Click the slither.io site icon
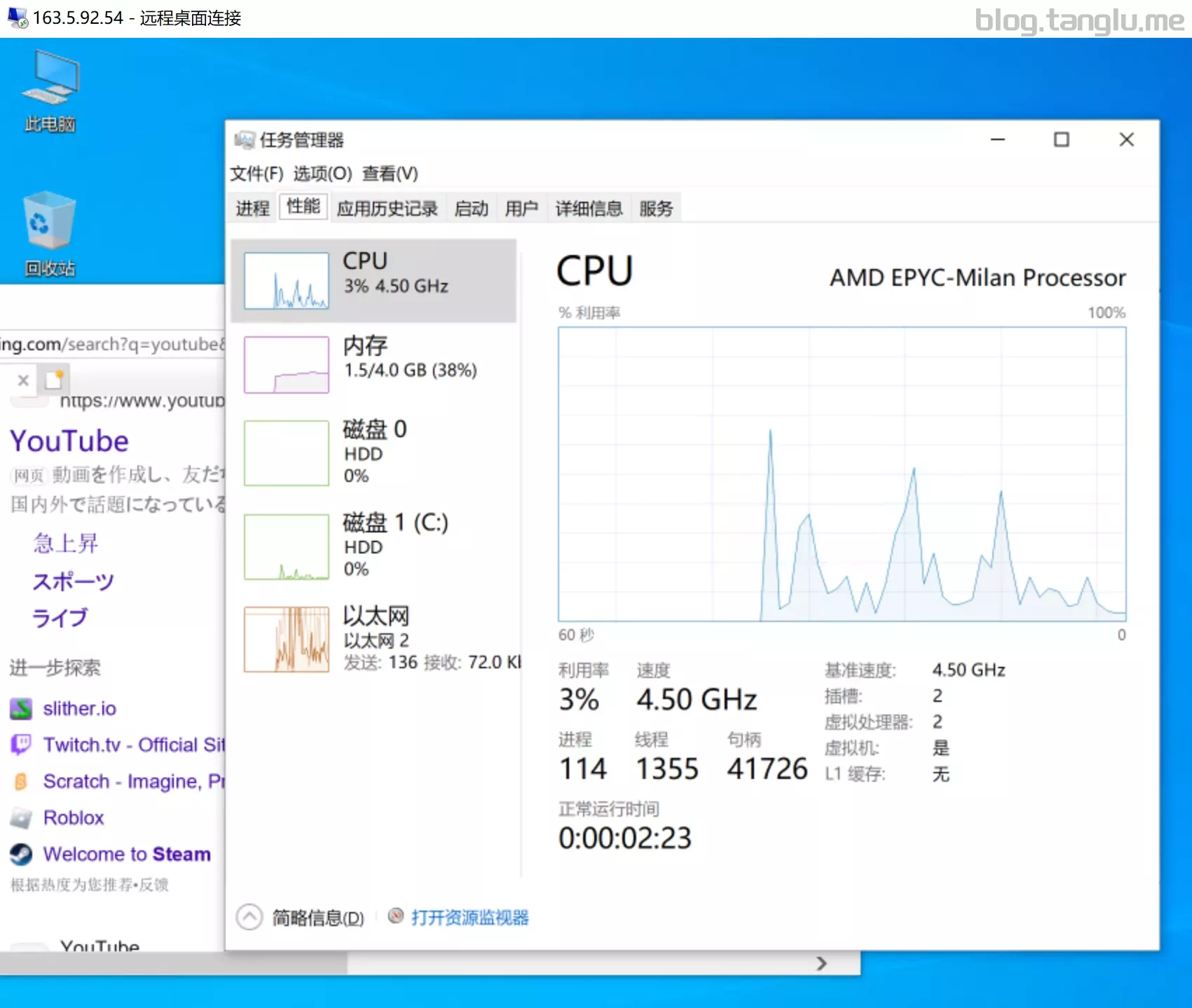 point(21,709)
